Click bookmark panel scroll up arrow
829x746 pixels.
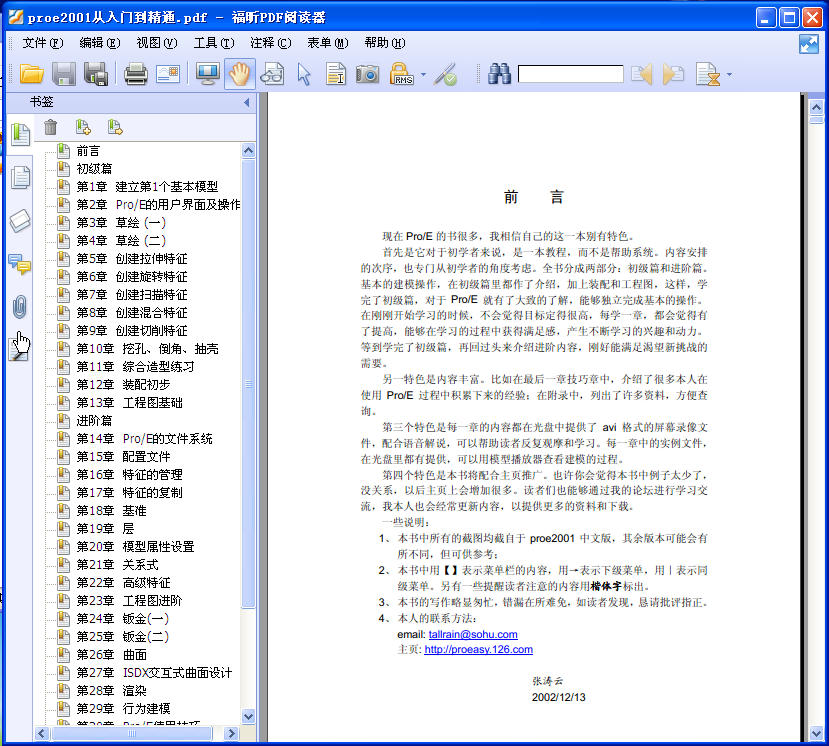(x=248, y=151)
